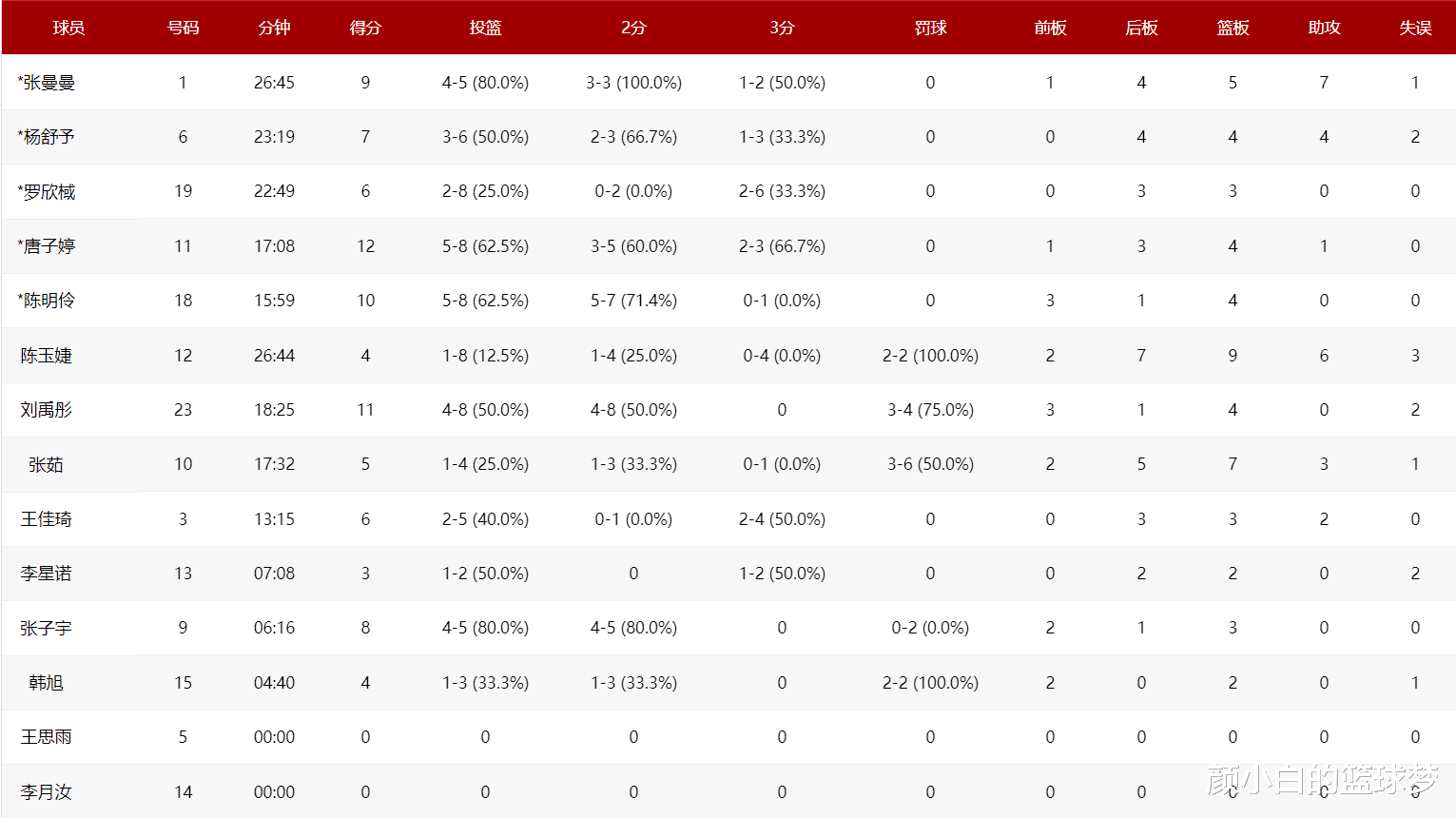Screen dimensions: 1456x818
Task: Click the 助攻 column header
Action: (x=1324, y=28)
